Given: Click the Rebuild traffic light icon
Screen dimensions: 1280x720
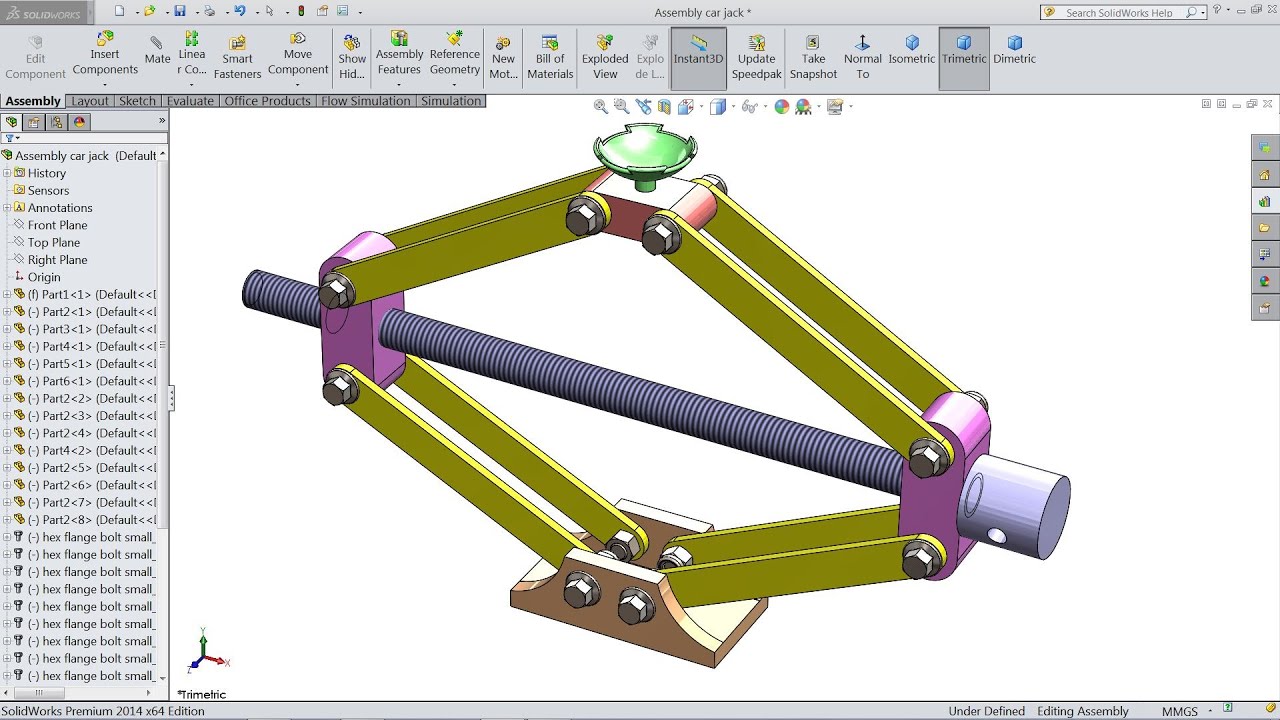Looking at the screenshot, I should tap(301, 11).
